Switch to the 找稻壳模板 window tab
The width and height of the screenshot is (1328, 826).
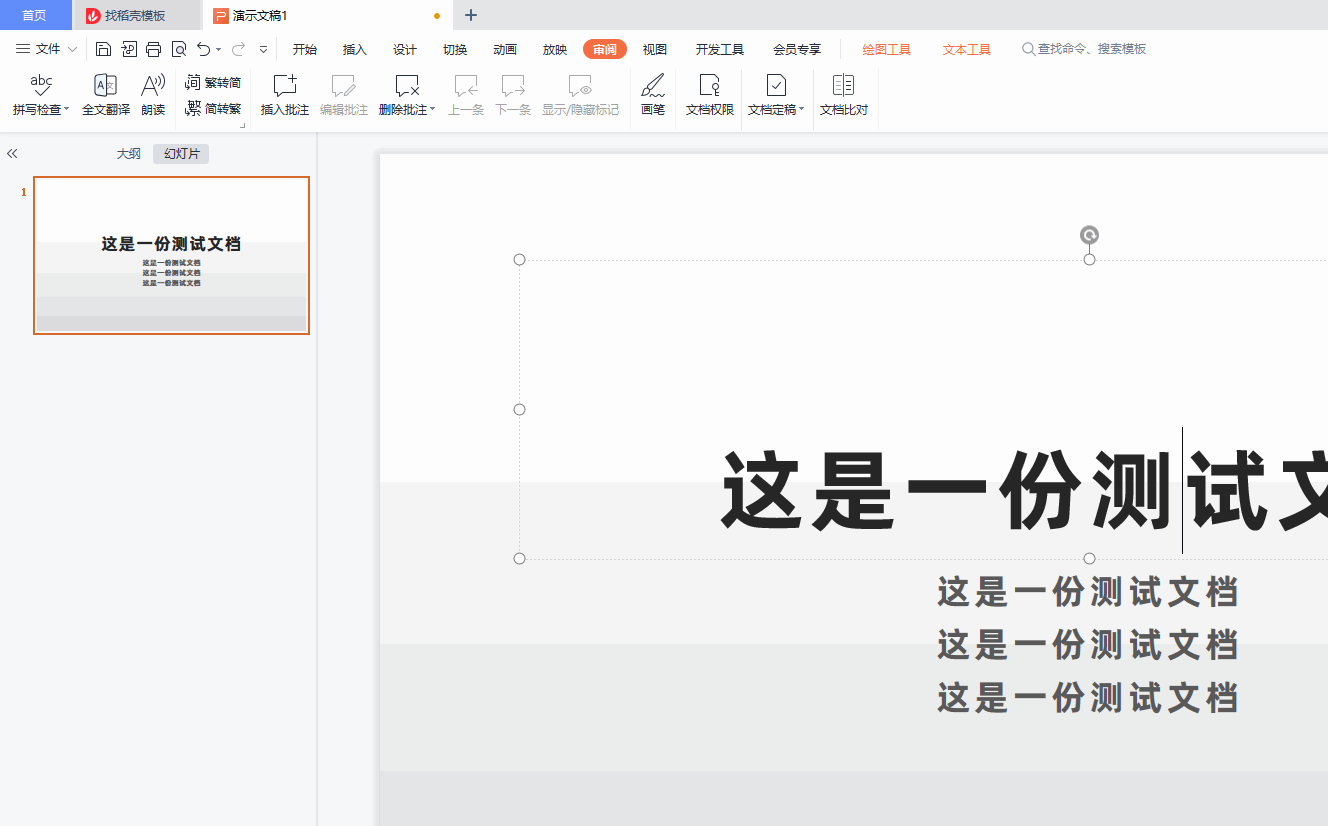click(x=137, y=15)
